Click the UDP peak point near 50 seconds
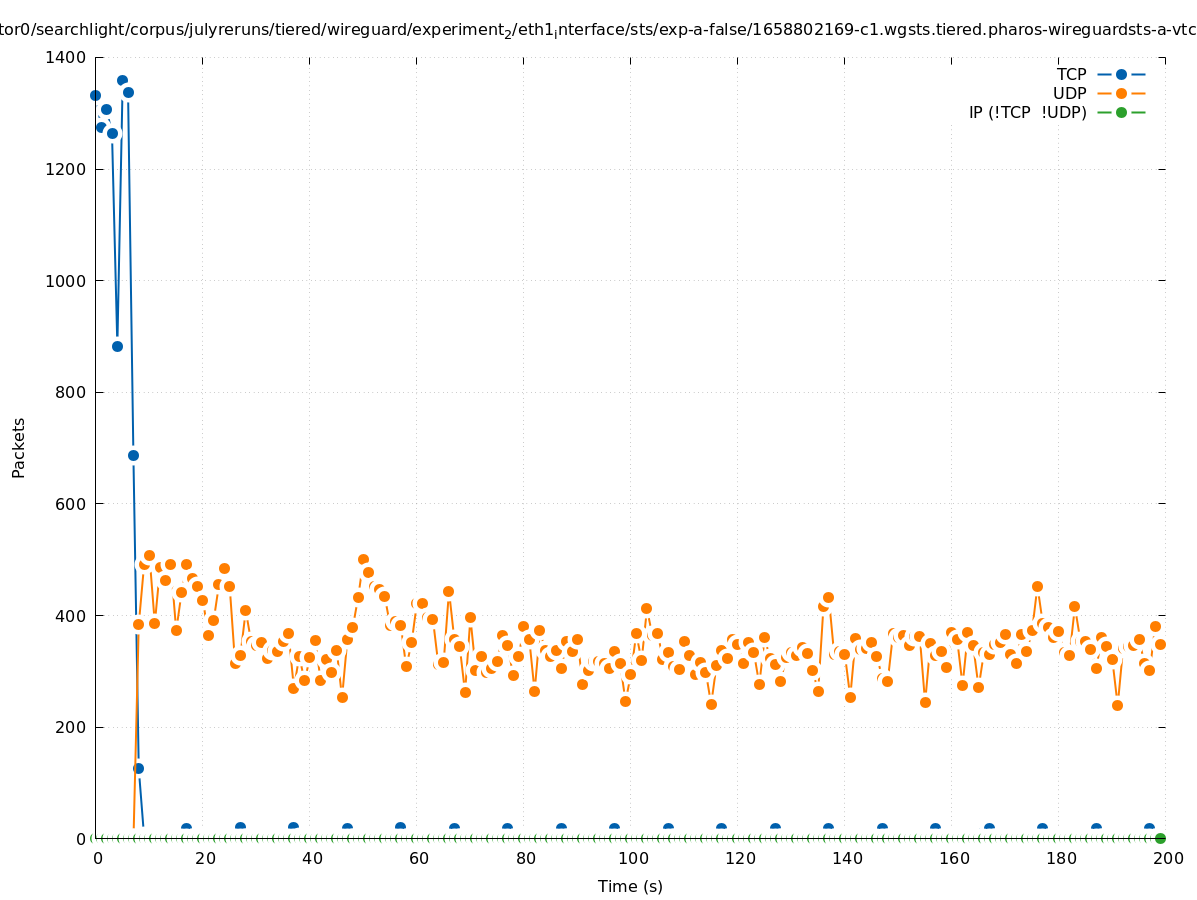The height and width of the screenshot is (900, 1197). tap(363, 560)
